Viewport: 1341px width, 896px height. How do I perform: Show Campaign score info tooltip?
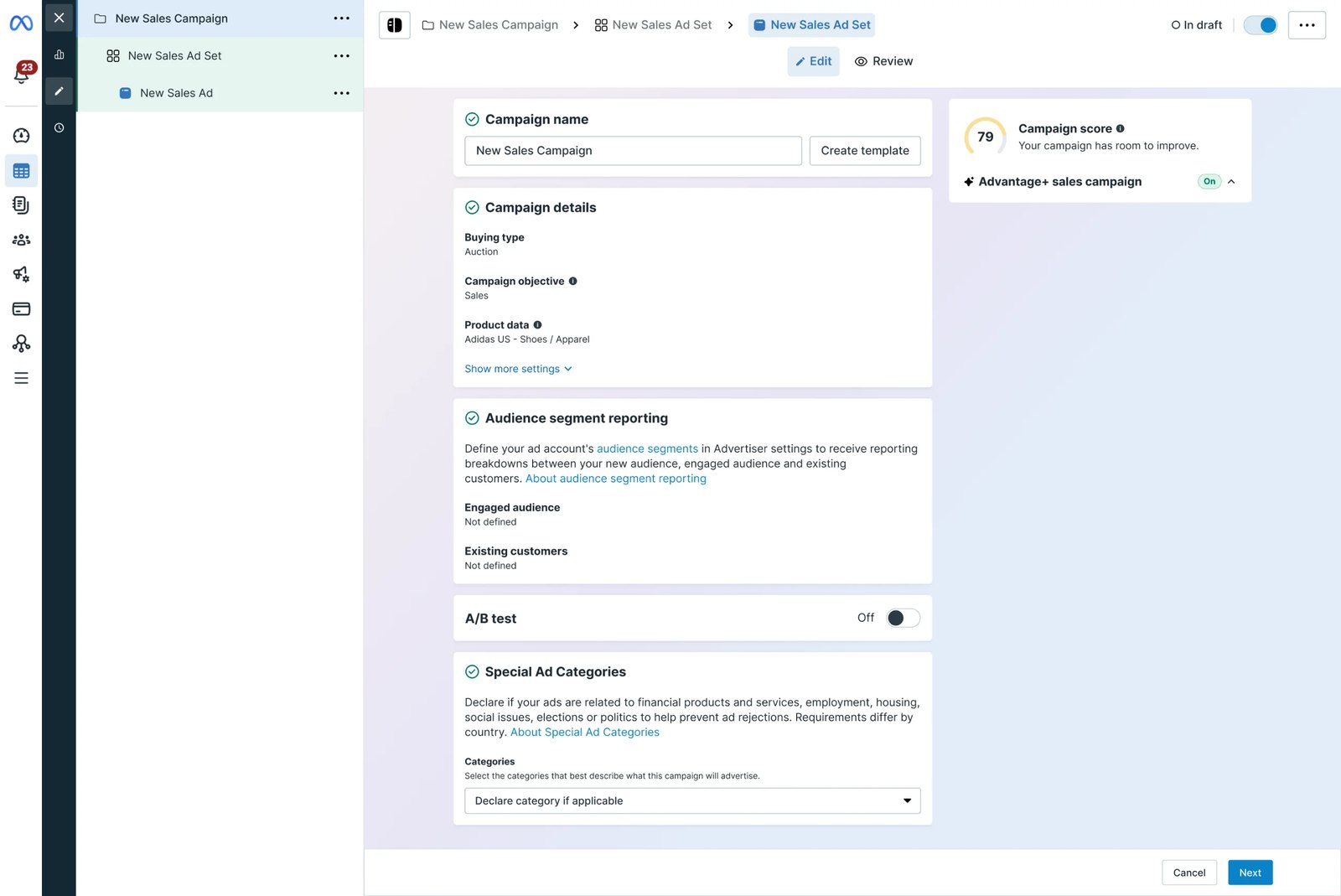1121,129
